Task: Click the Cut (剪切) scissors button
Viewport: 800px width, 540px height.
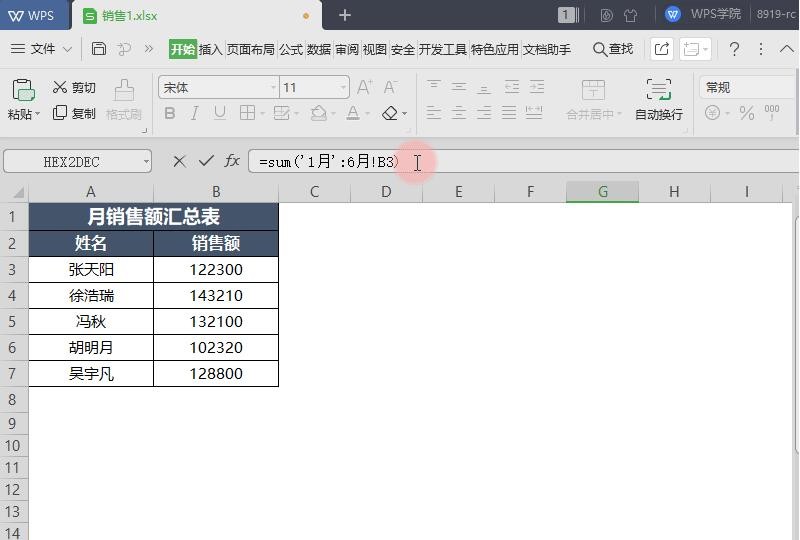Action: [74, 88]
